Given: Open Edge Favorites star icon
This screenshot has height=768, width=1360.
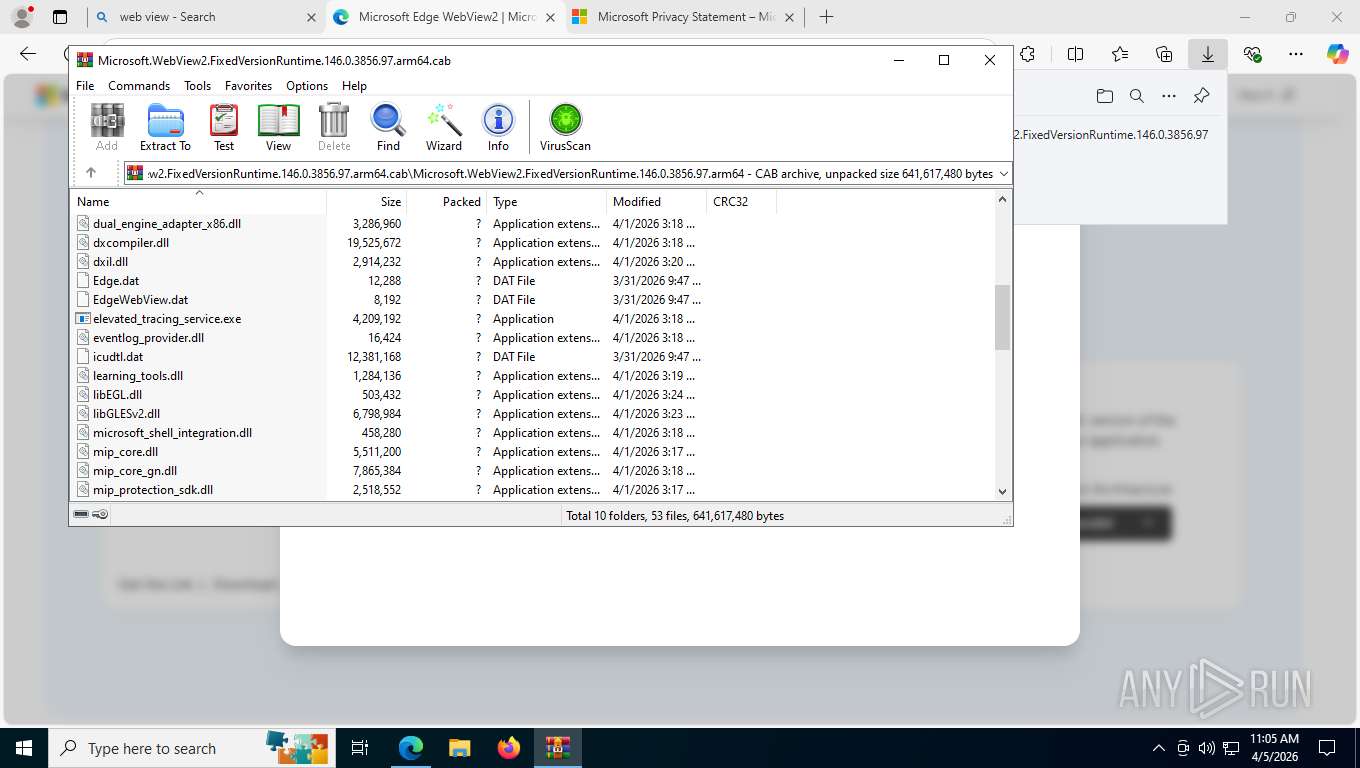Looking at the screenshot, I should (1120, 55).
